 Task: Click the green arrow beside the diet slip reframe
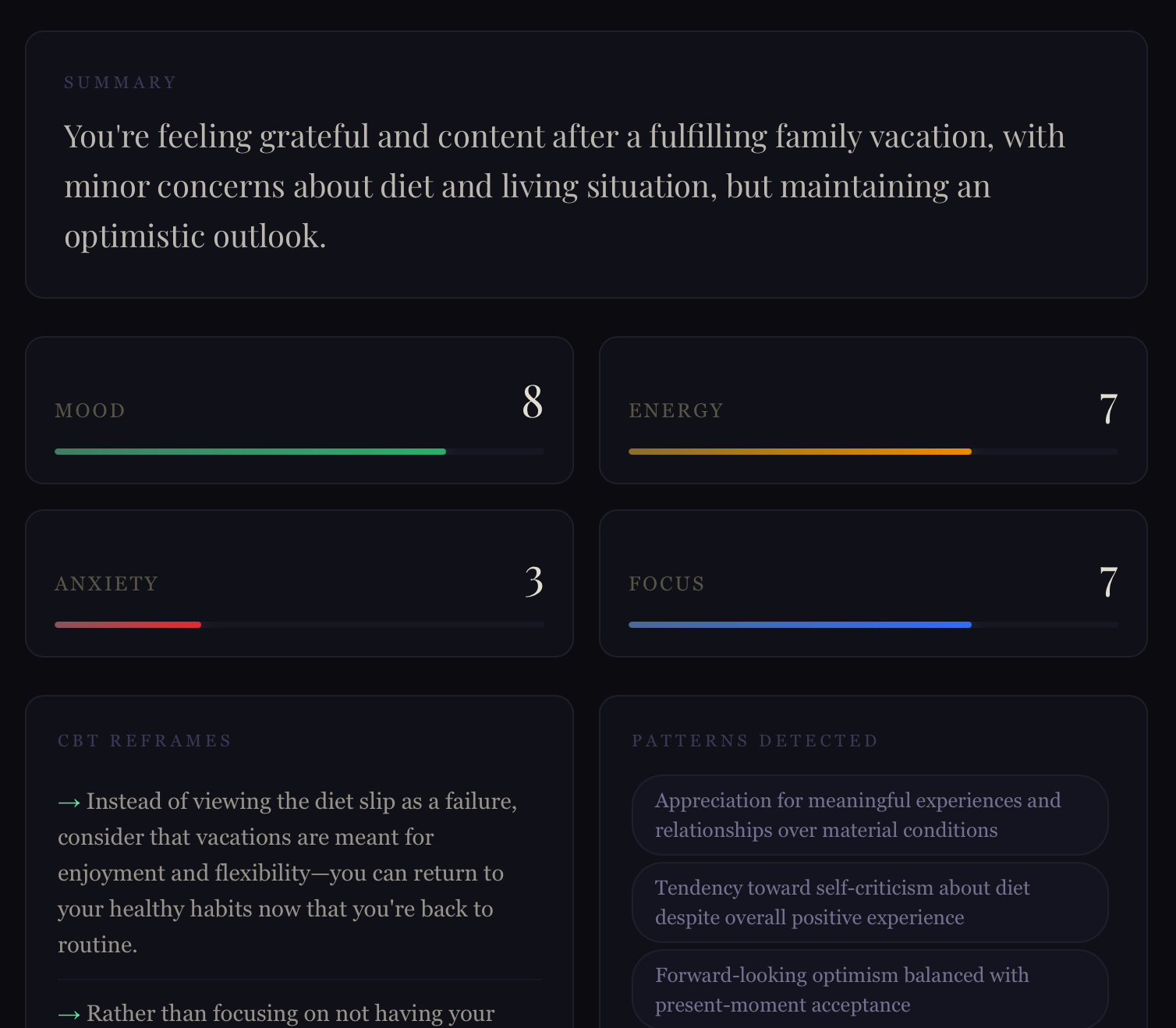69,803
